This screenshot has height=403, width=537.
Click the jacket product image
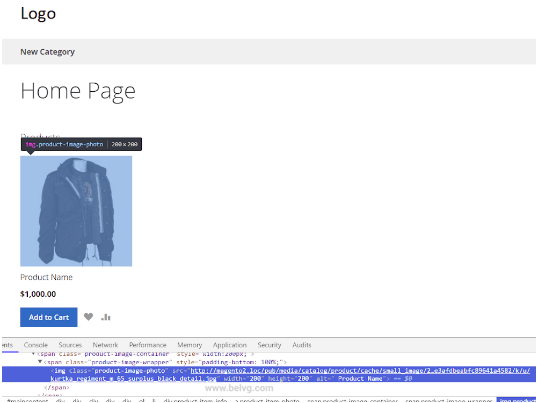pyautogui.click(x=76, y=211)
